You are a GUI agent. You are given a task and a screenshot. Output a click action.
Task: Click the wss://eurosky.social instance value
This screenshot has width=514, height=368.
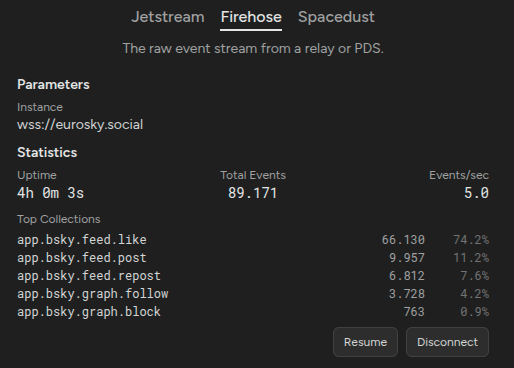[80, 125]
